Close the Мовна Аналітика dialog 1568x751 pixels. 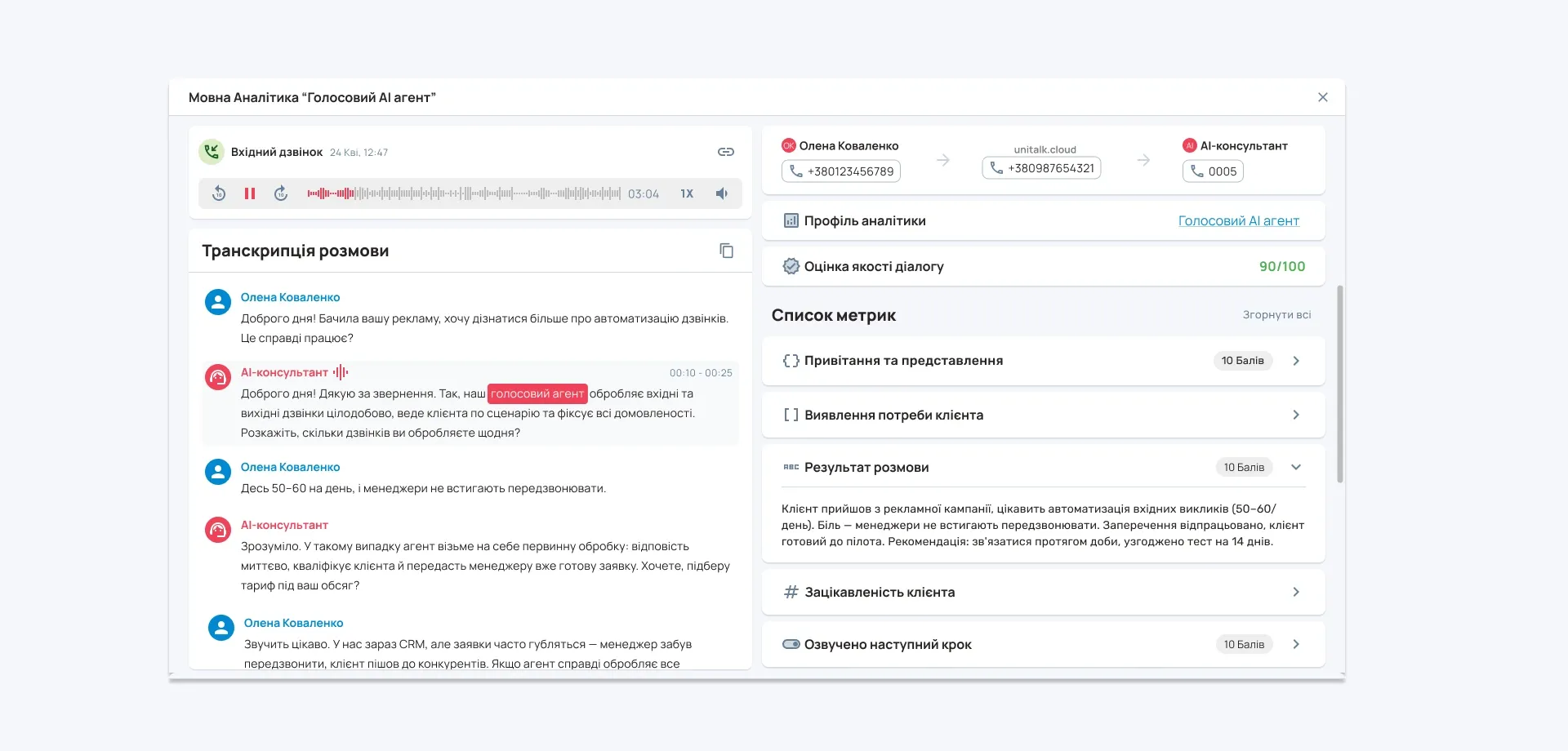(1323, 97)
